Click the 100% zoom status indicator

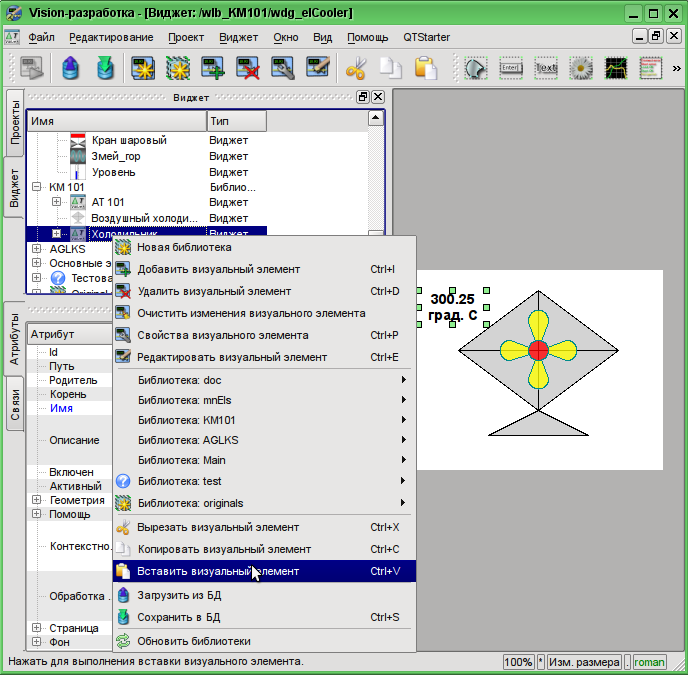pyautogui.click(x=518, y=662)
